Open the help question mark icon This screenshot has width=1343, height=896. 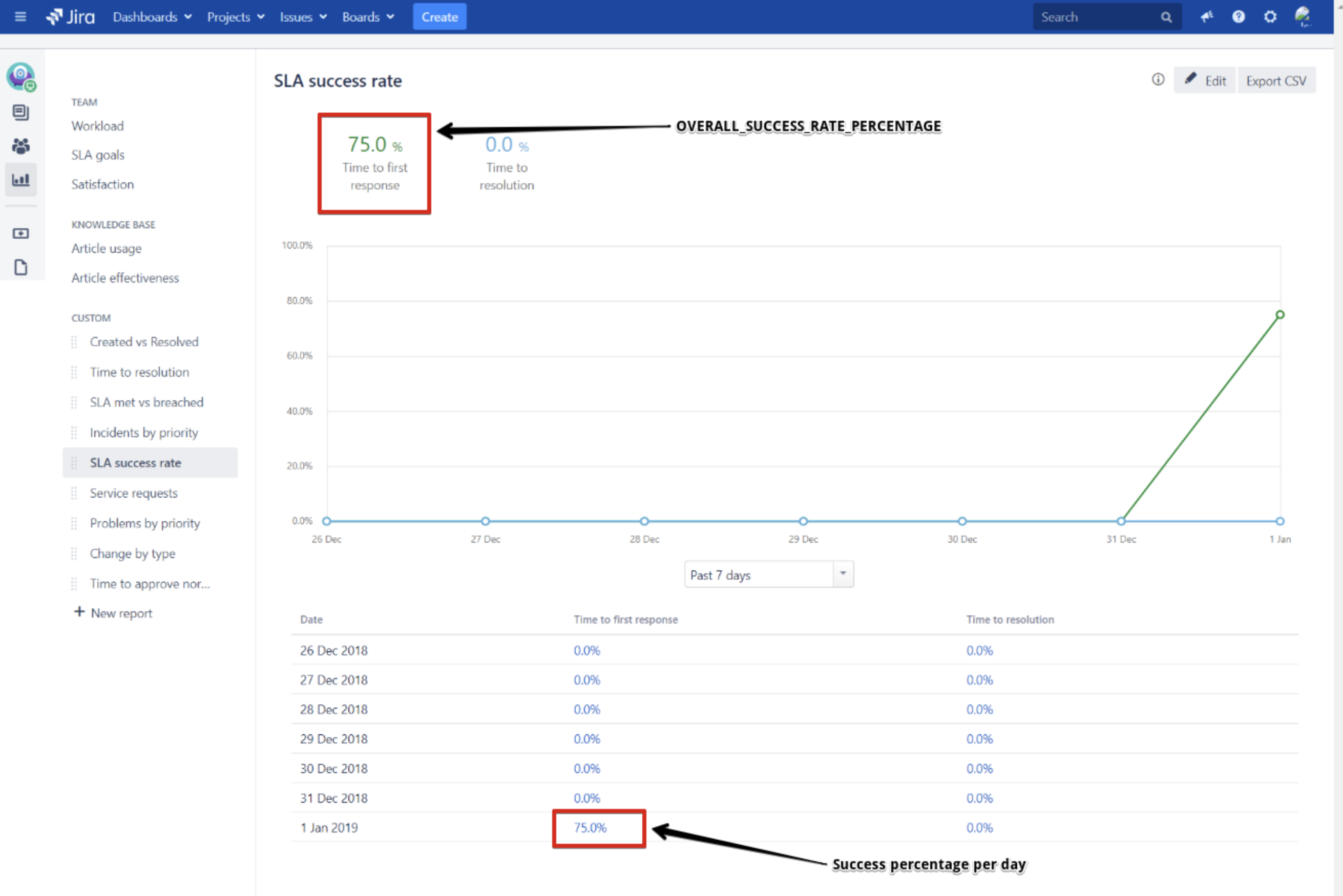pyautogui.click(x=1238, y=16)
